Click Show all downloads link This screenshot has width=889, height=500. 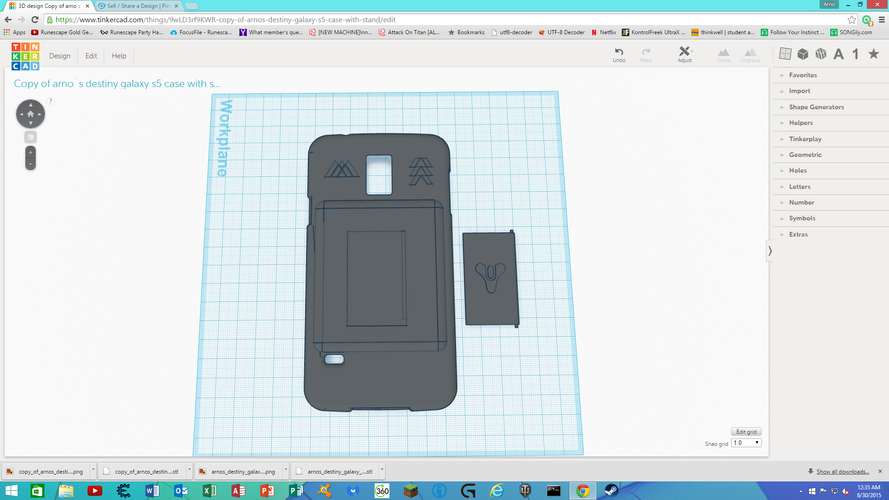tap(842, 472)
